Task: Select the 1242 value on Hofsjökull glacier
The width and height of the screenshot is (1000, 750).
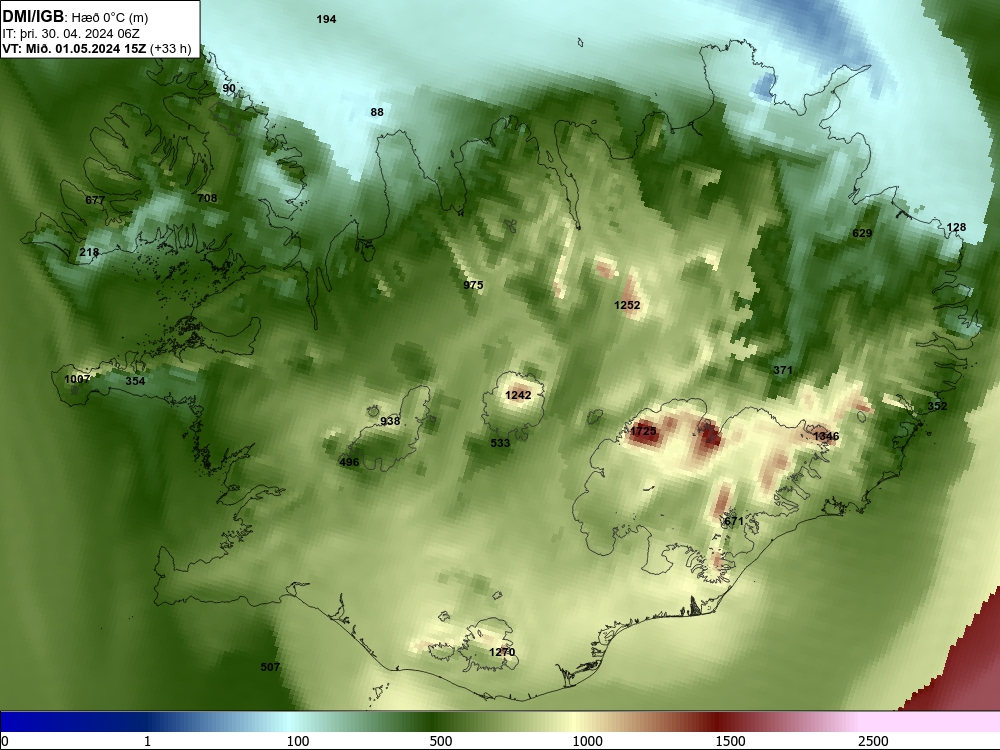Action: 518,395
